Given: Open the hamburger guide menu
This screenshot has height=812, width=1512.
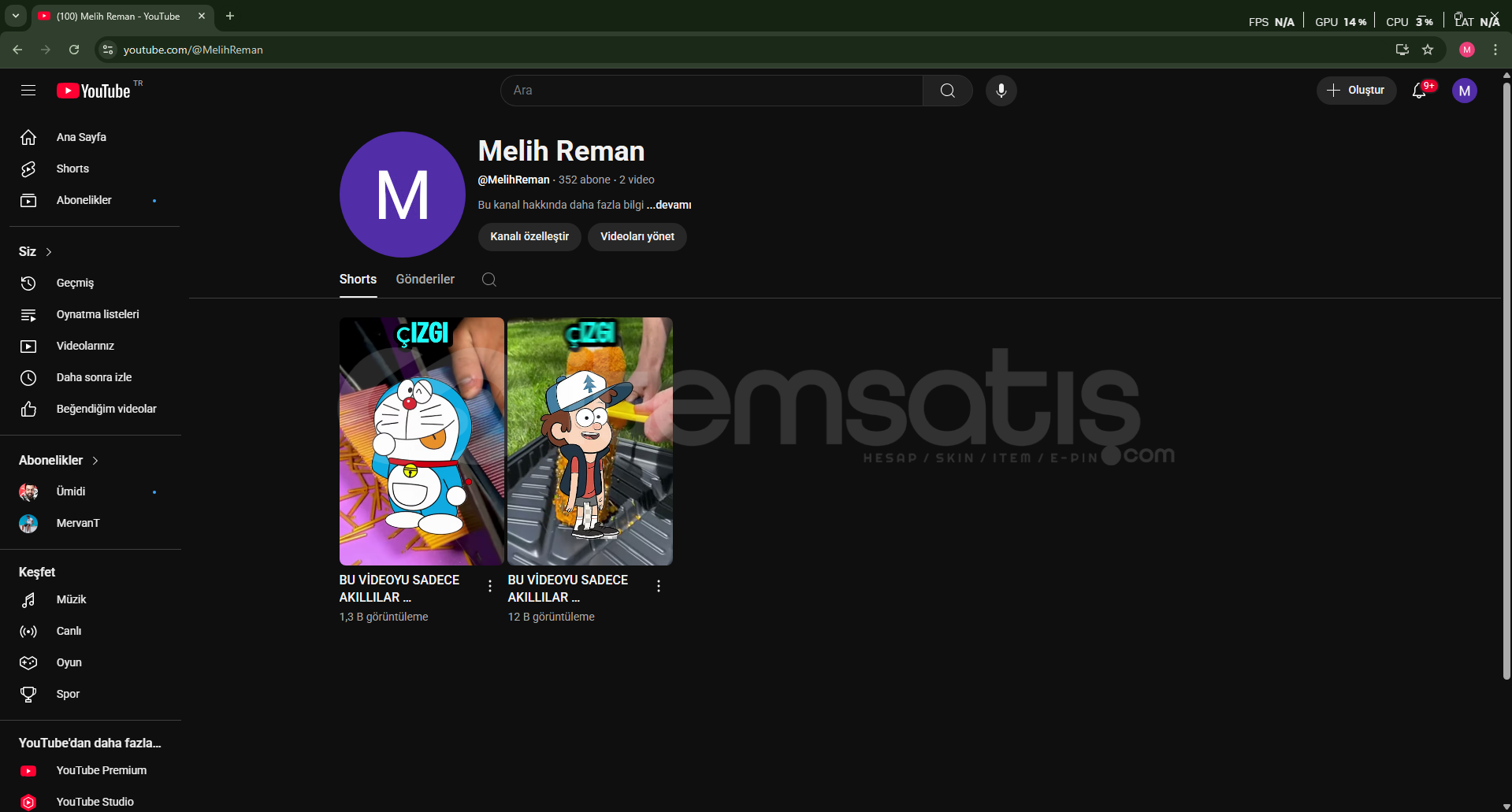Looking at the screenshot, I should coord(28,91).
